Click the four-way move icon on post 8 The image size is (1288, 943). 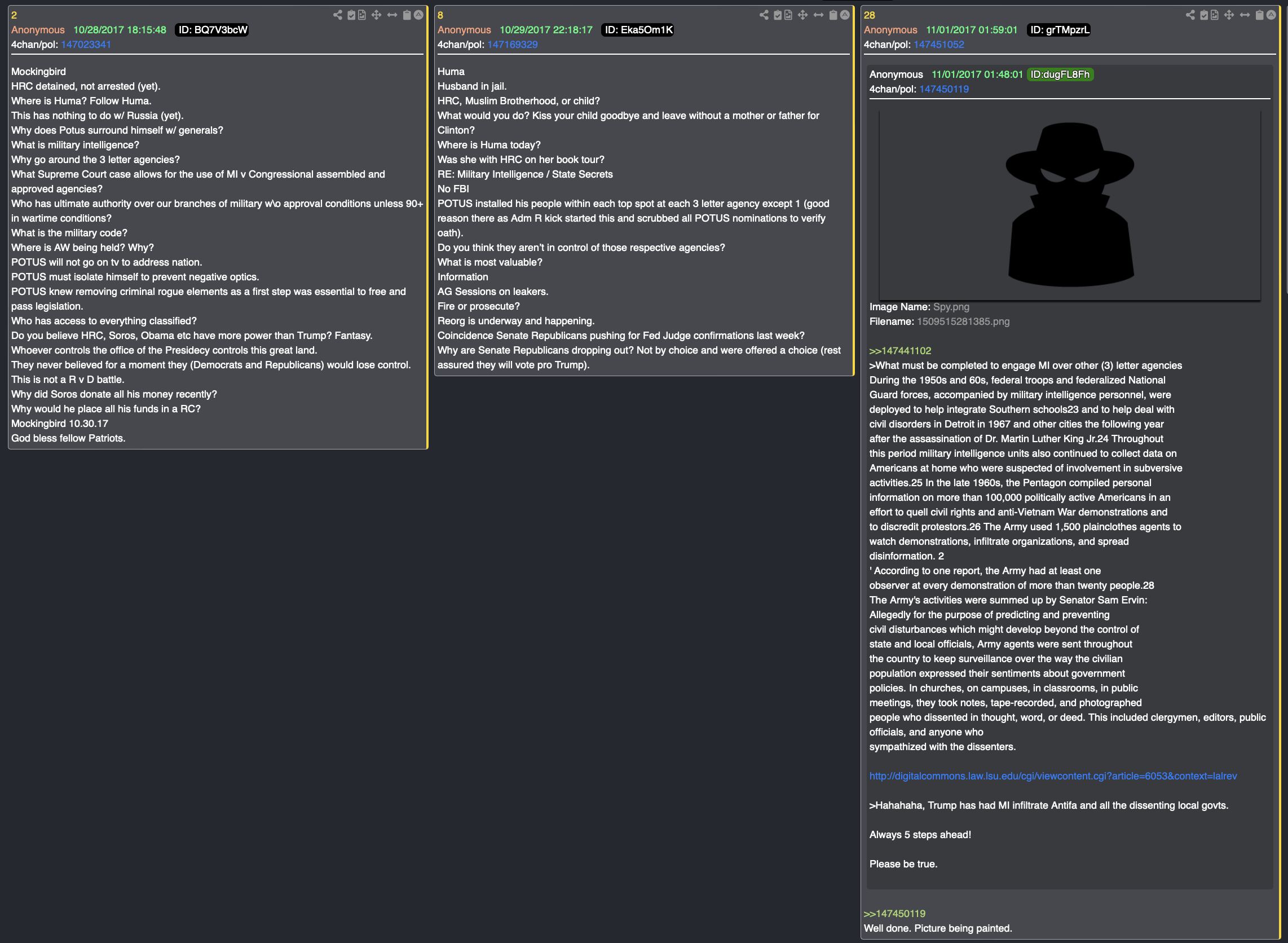coord(802,15)
